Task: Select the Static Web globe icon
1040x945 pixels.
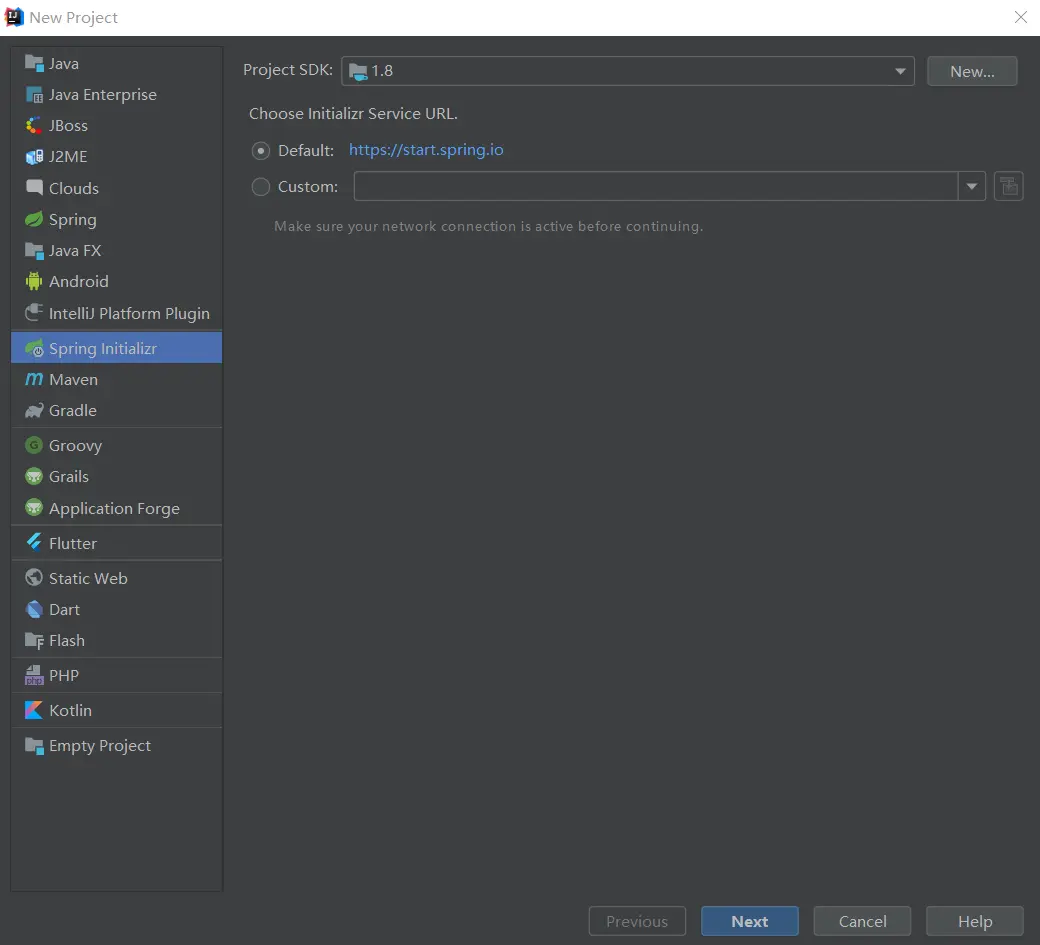Action: point(34,578)
